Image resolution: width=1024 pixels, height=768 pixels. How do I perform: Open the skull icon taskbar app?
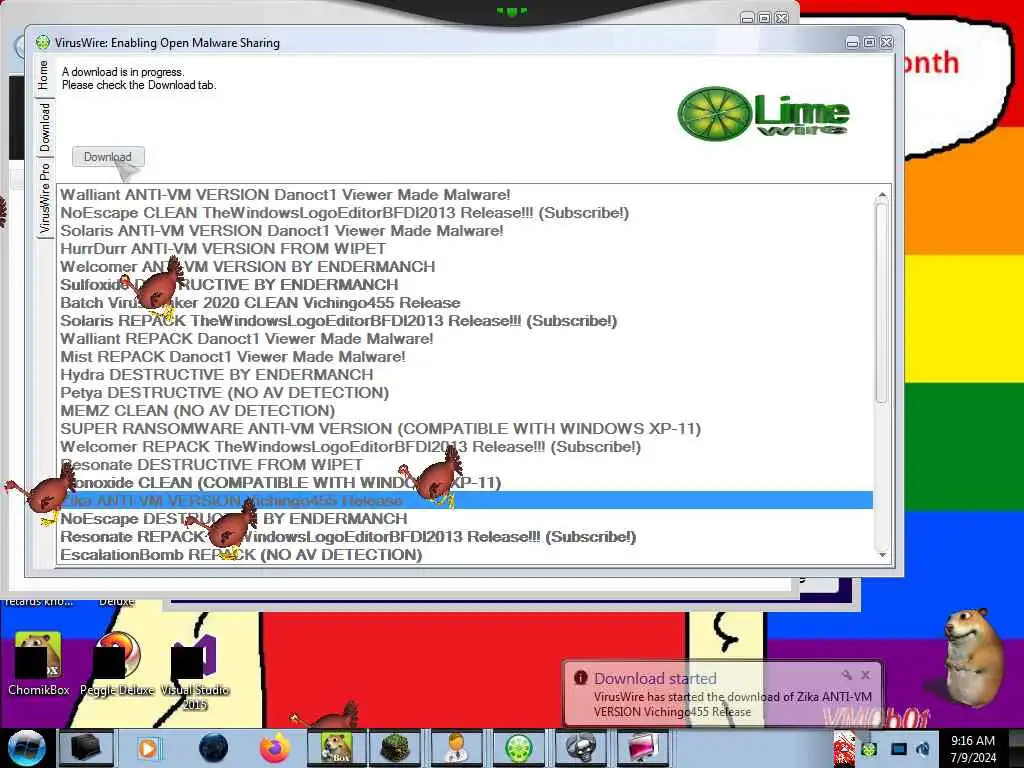click(x=581, y=748)
